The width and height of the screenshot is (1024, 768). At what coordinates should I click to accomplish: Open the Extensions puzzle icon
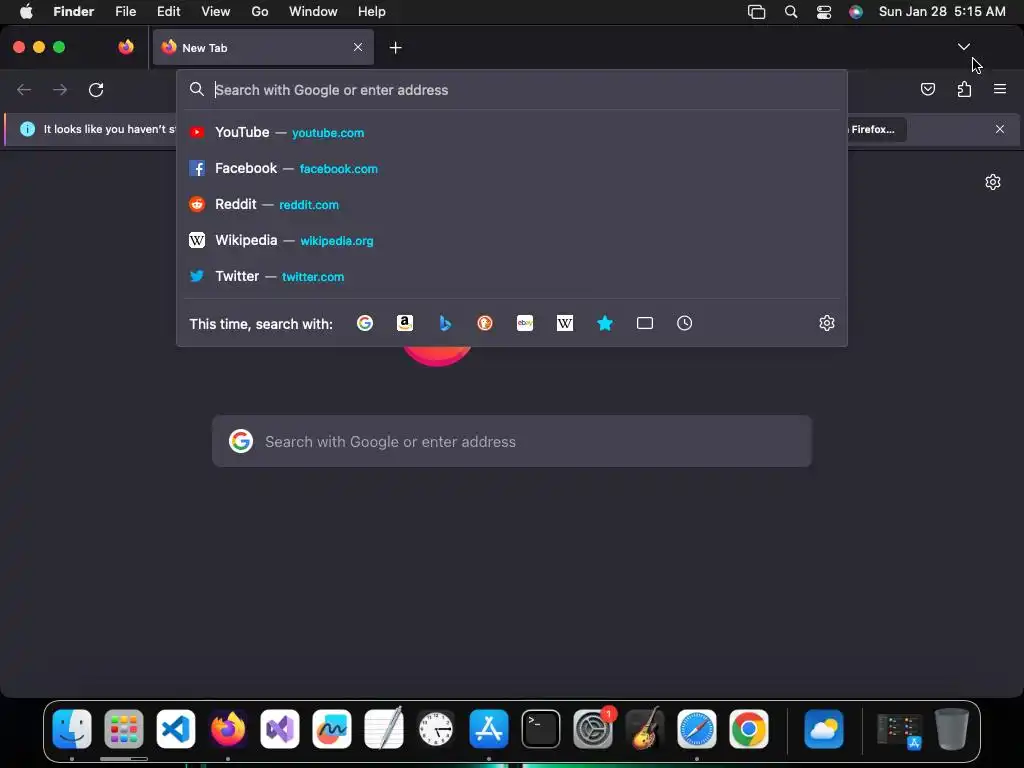[x=965, y=89]
